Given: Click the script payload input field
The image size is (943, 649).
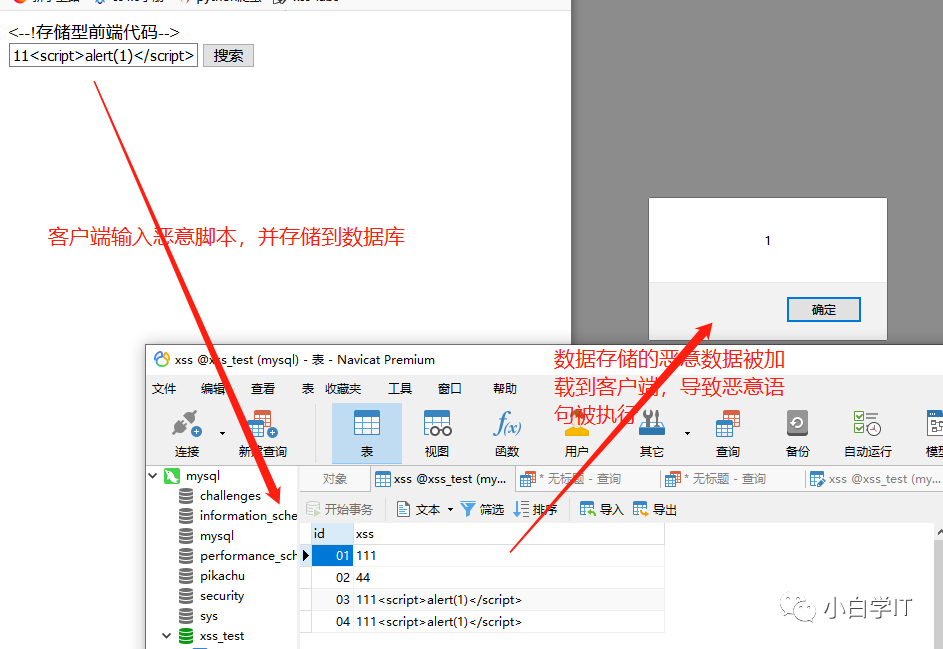Looking at the screenshot, I should pos(103,56).
